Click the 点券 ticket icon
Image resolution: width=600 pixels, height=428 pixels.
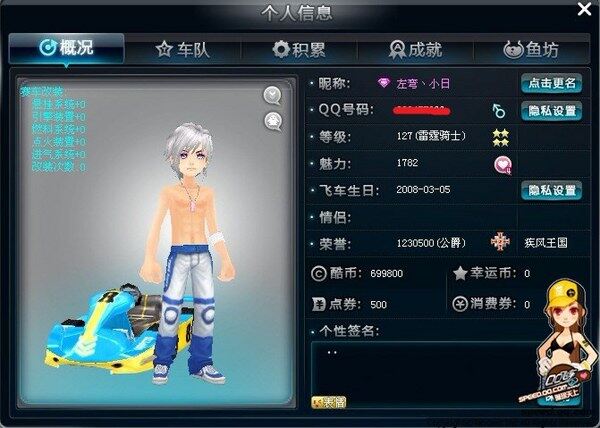pos(318,304)
